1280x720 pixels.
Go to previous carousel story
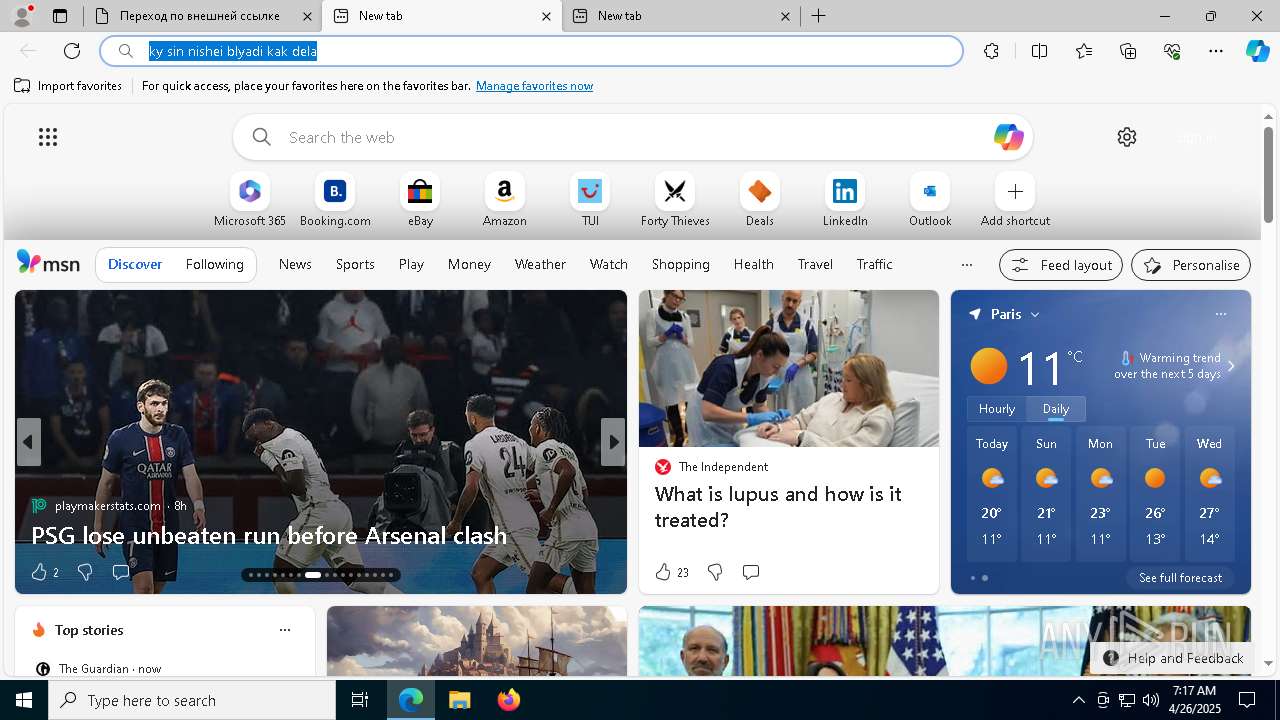[x=28, y=441]
